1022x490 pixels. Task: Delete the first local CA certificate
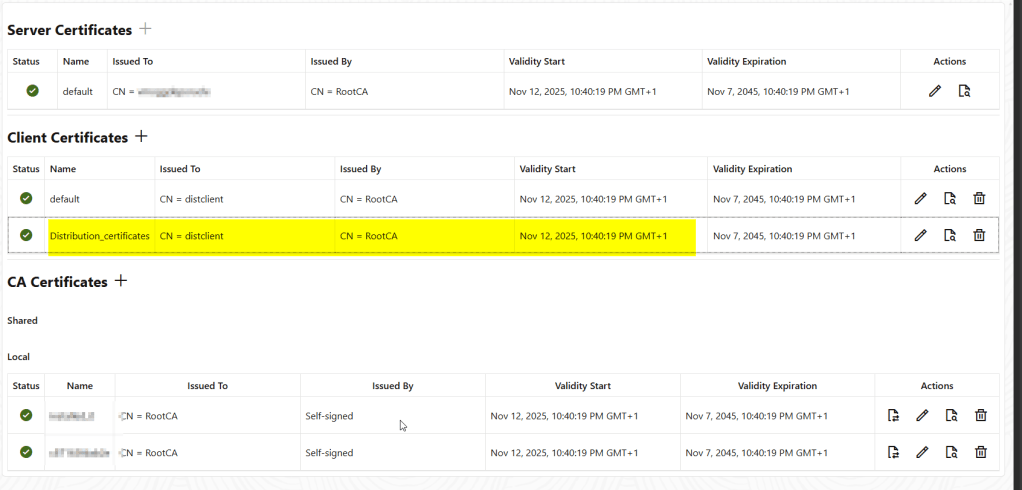tap(981, 415)
